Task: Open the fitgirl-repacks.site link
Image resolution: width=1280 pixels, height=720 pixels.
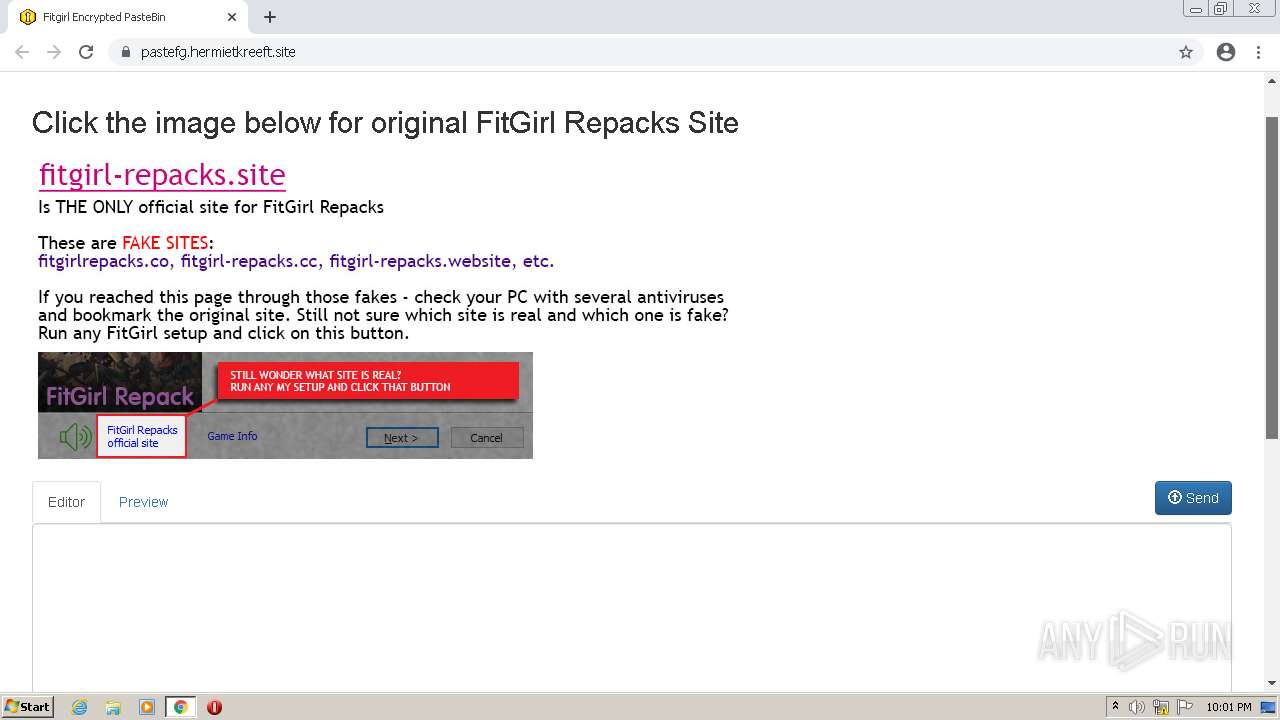Action: point(162,174)
